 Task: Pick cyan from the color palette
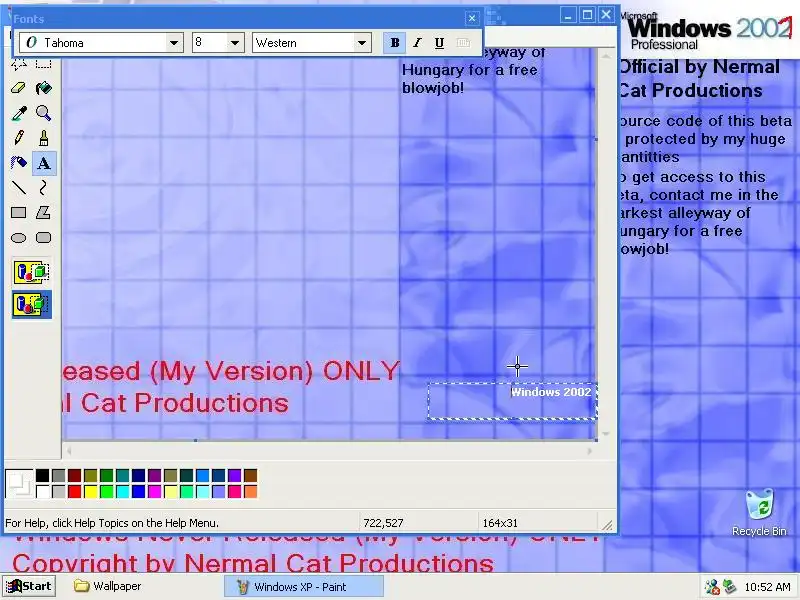122,492
